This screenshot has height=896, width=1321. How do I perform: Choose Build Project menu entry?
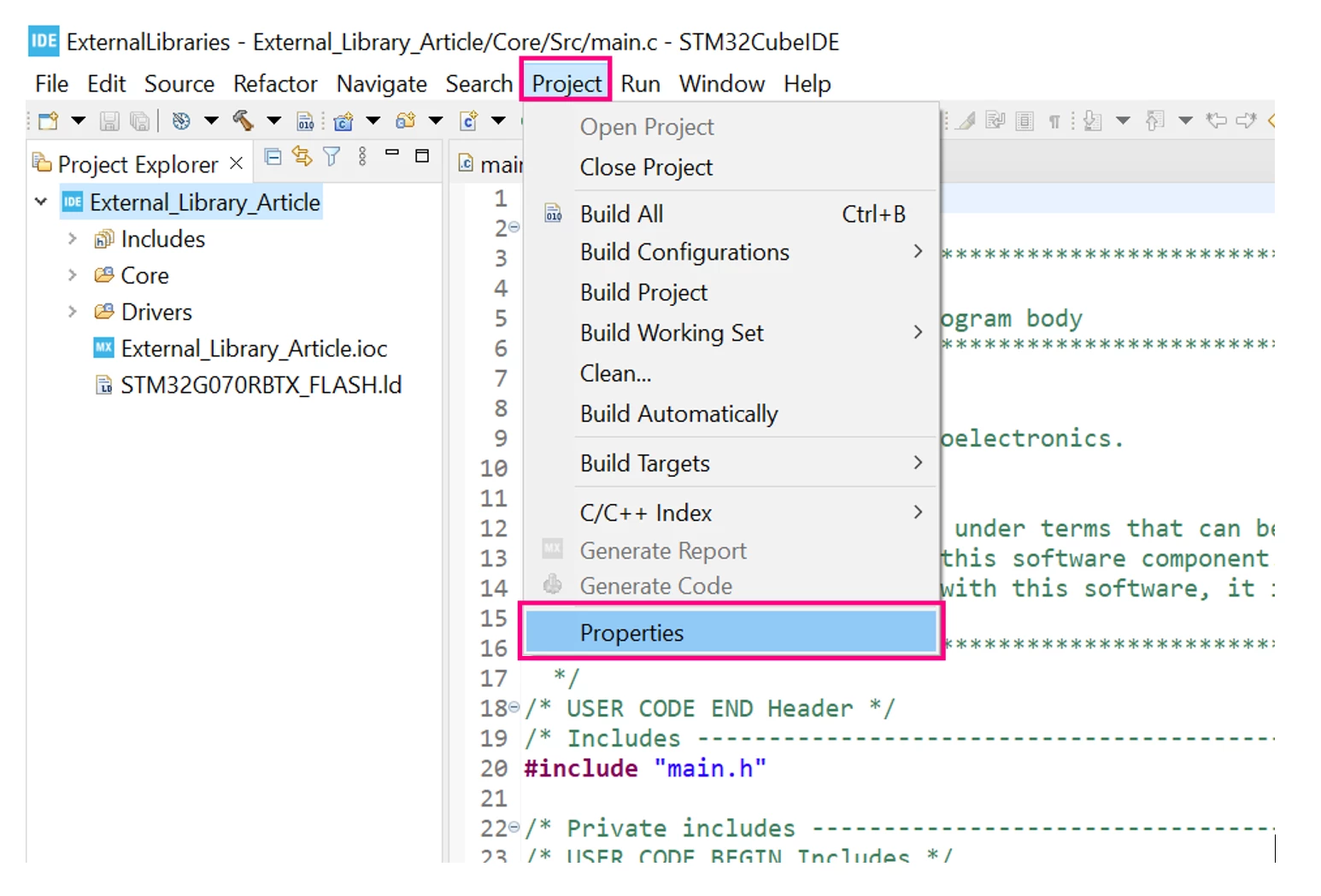coord(643,292)
